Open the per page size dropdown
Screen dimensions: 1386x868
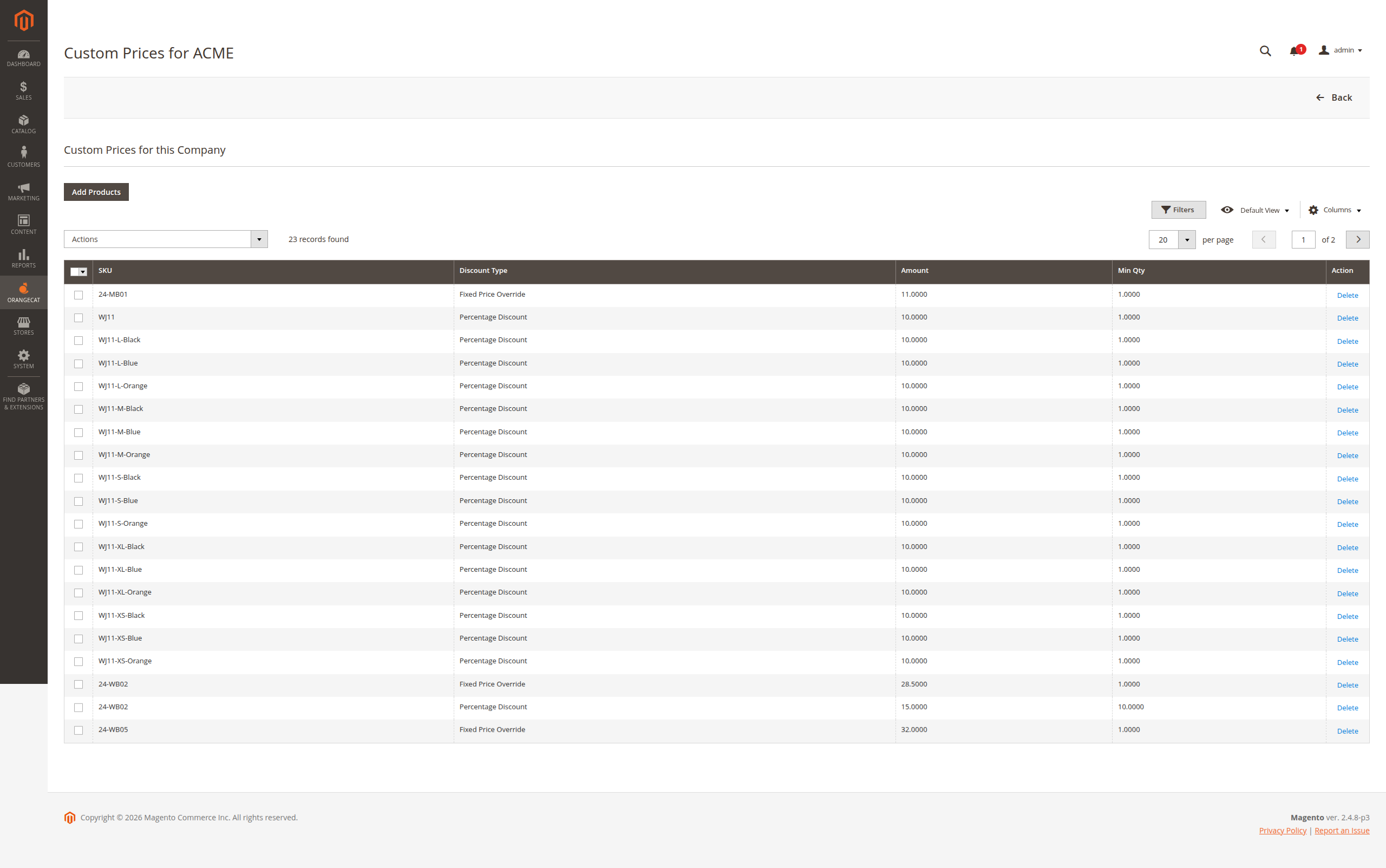[x=1186, y=240]
